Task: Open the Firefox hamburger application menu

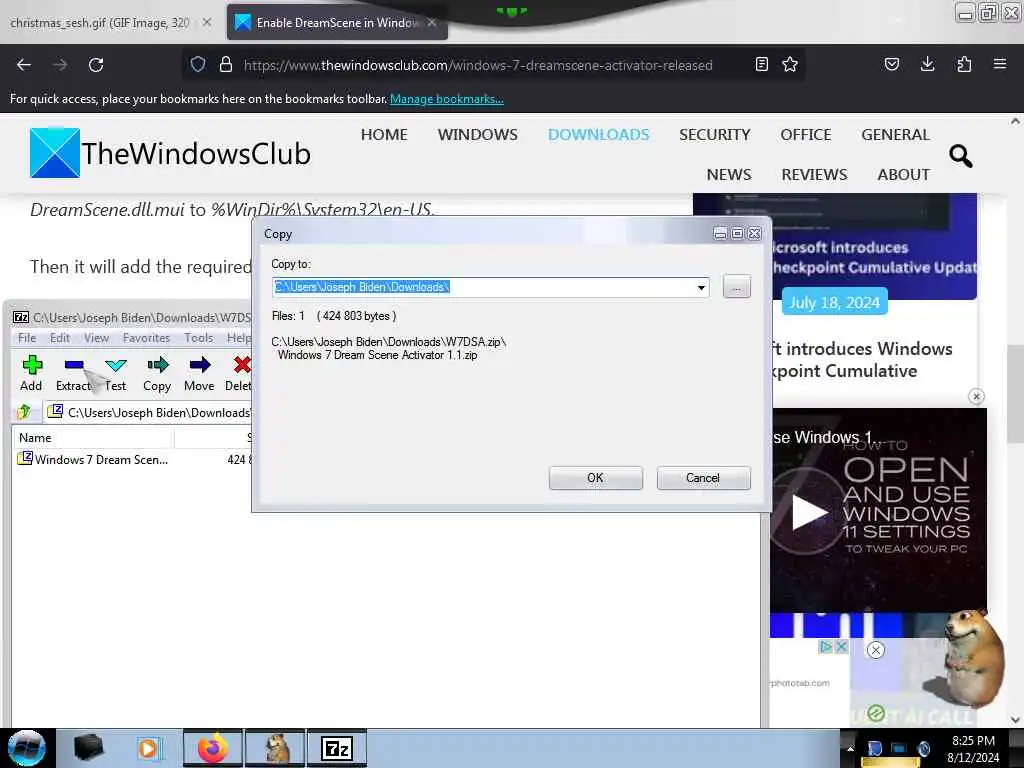Action: point(1000,65)
